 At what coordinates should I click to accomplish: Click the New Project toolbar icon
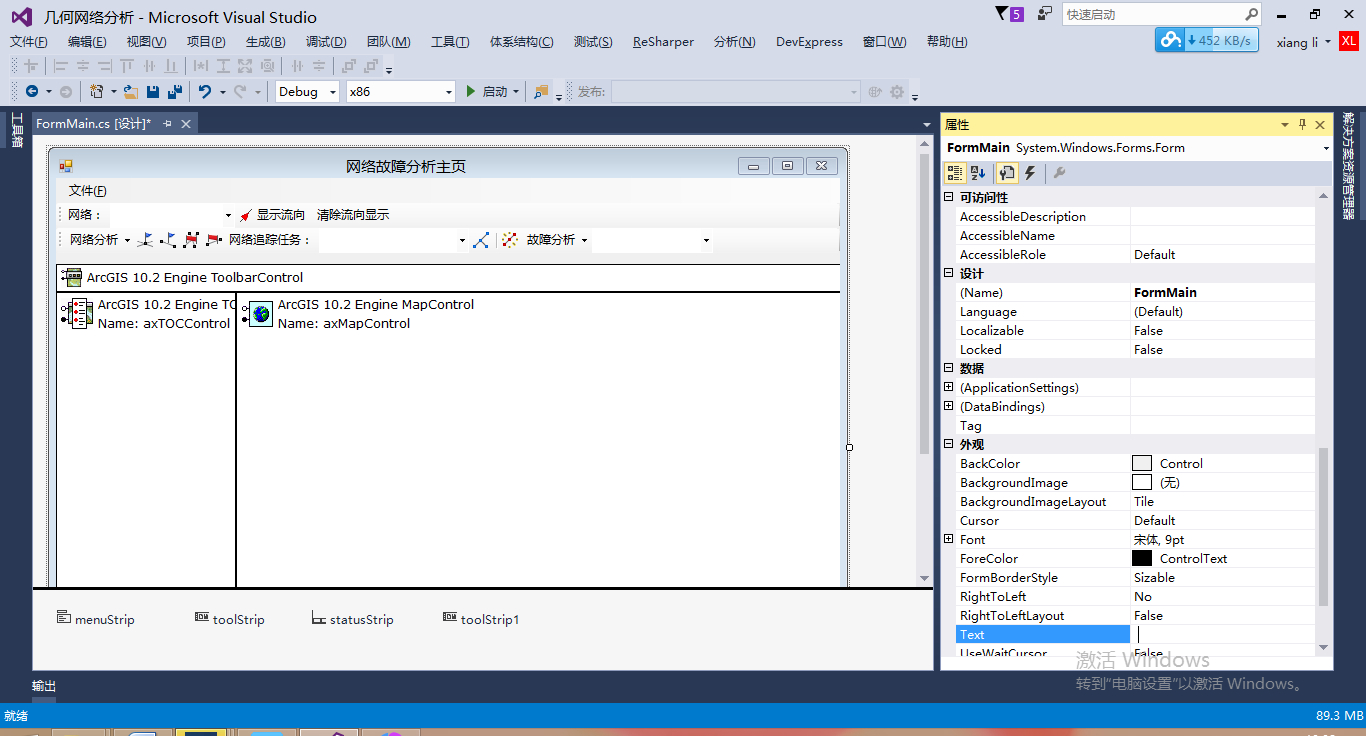97,92
